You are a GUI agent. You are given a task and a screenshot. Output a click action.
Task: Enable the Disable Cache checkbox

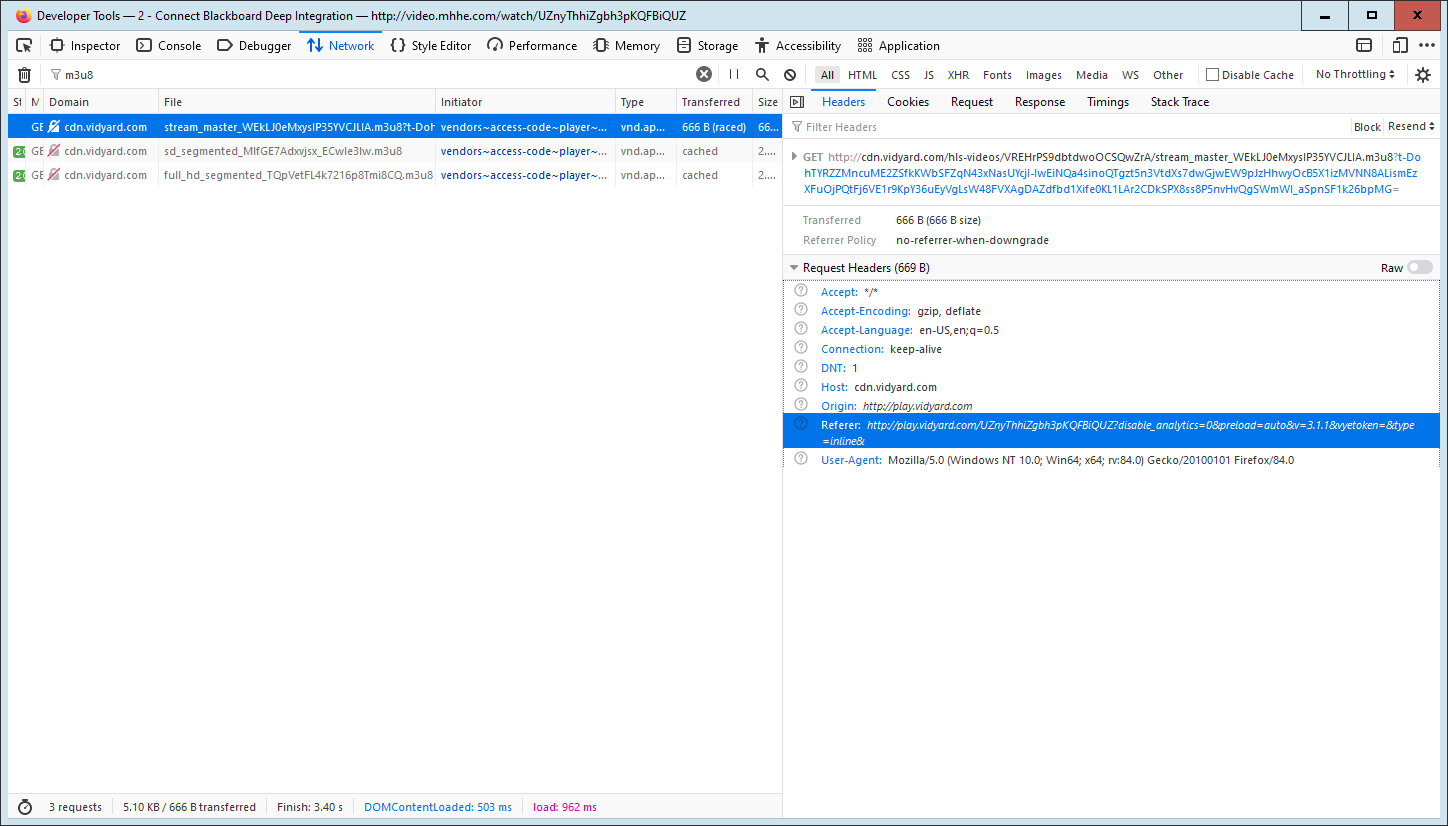point(1212,75)
